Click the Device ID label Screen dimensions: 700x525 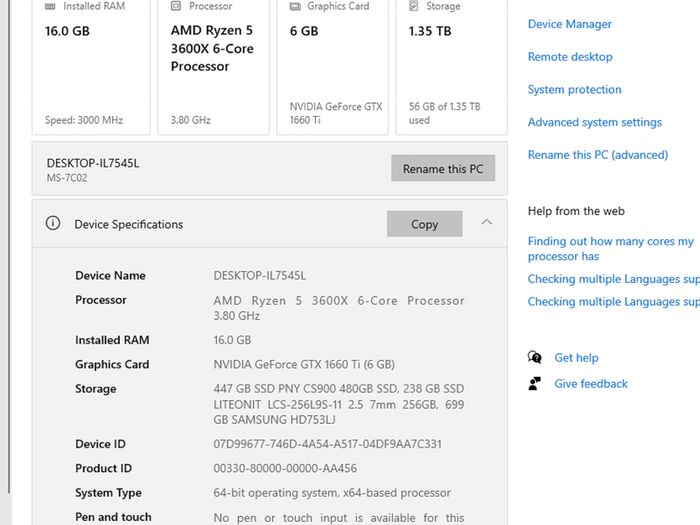100,444
